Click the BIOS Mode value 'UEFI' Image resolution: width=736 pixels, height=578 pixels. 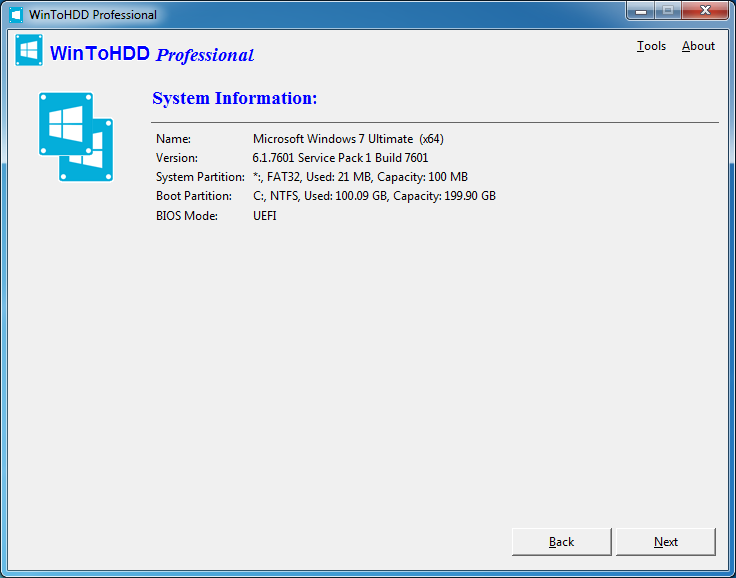pyautogui.click(x=265, y=216)
